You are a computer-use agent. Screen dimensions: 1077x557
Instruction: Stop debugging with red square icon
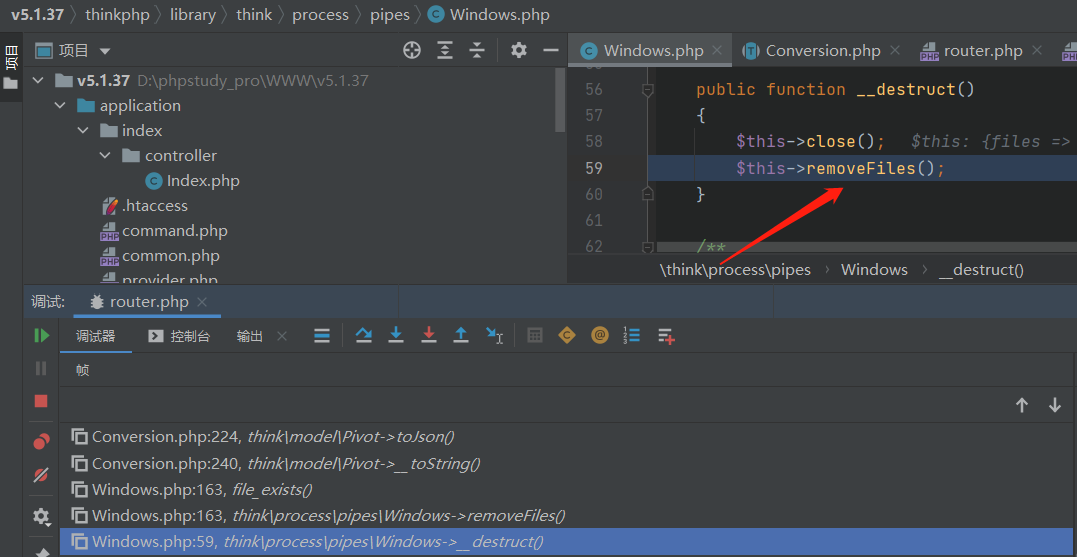41,401
